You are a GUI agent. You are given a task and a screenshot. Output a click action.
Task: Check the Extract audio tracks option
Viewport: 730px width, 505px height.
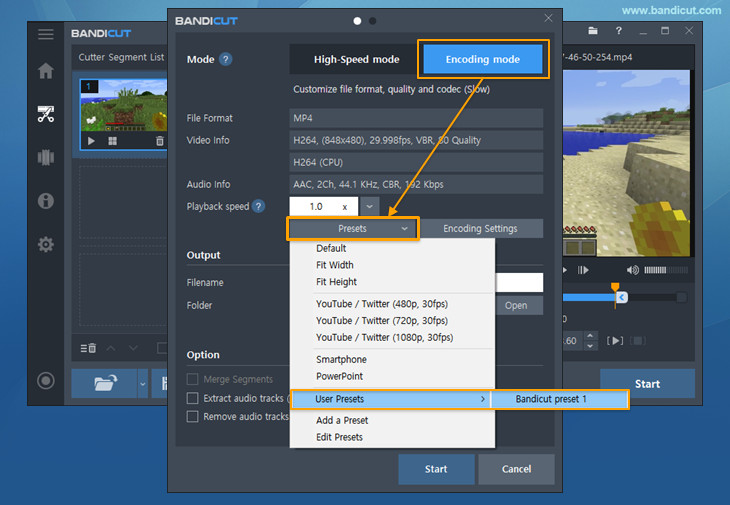pyautogui.click(x=194, y=398)
